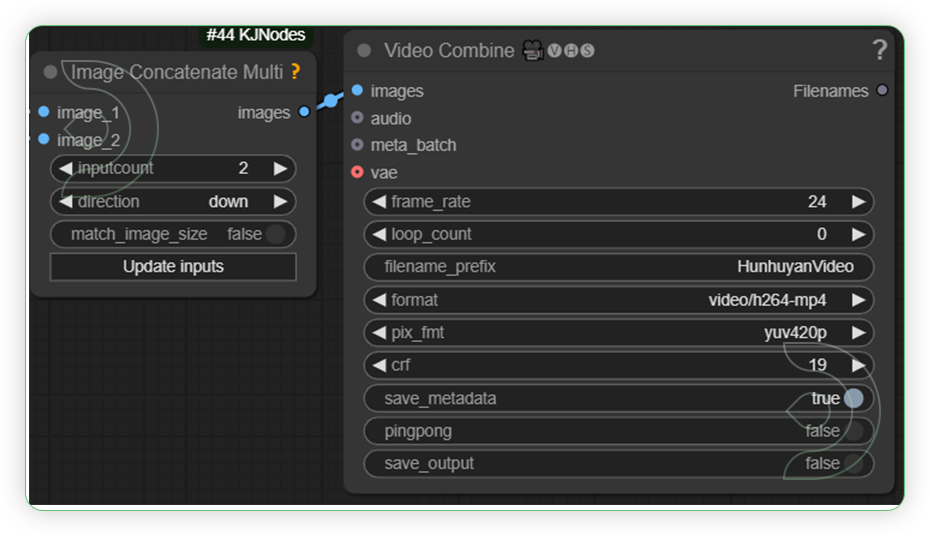
Task: Increase crf with right arrow
Action: [x=858, y=365]
